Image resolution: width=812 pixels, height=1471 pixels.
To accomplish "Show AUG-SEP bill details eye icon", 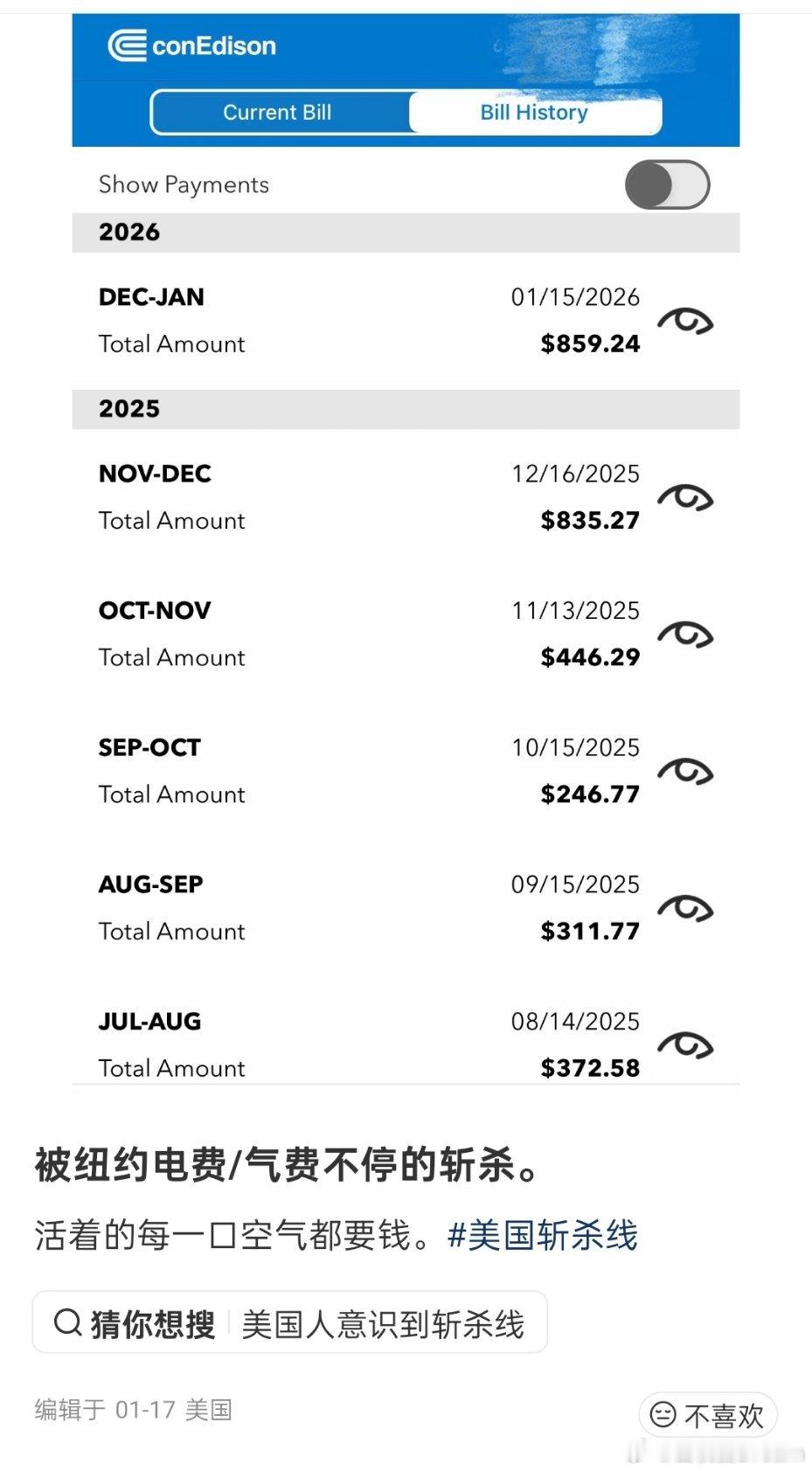I will (x=685, y=909).
